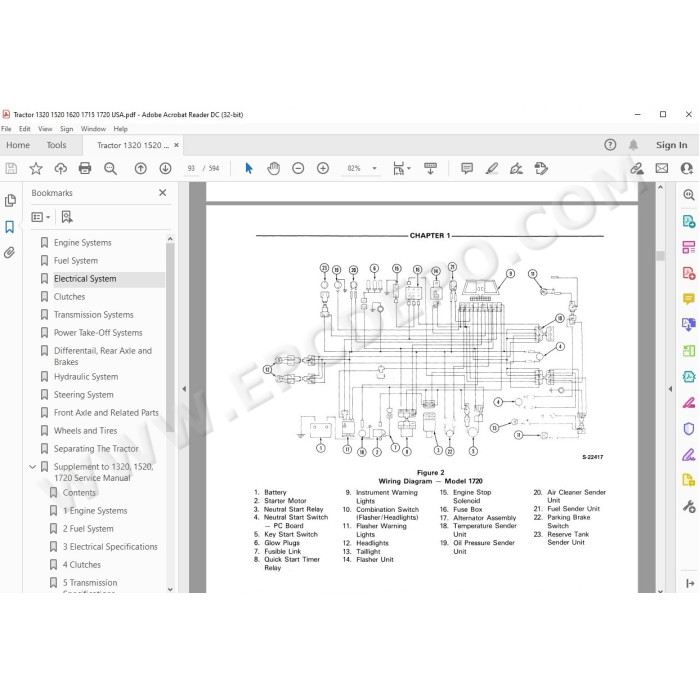This screenshot has width=700, height=700.
Task: Open Attachments paperclip panel
Action: 9,253
